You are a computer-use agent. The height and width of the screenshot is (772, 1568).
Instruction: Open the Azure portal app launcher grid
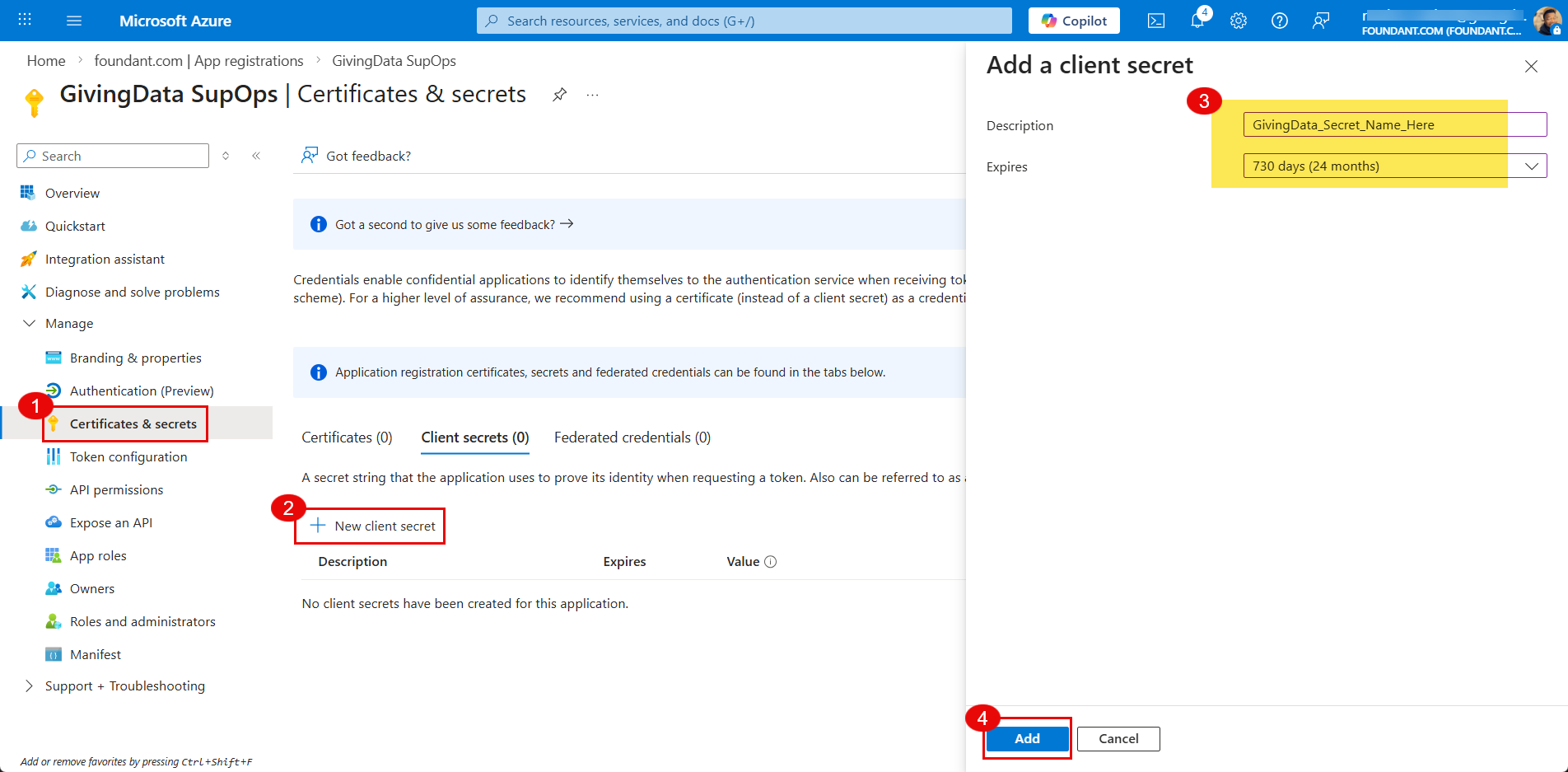tap(25, 20)
